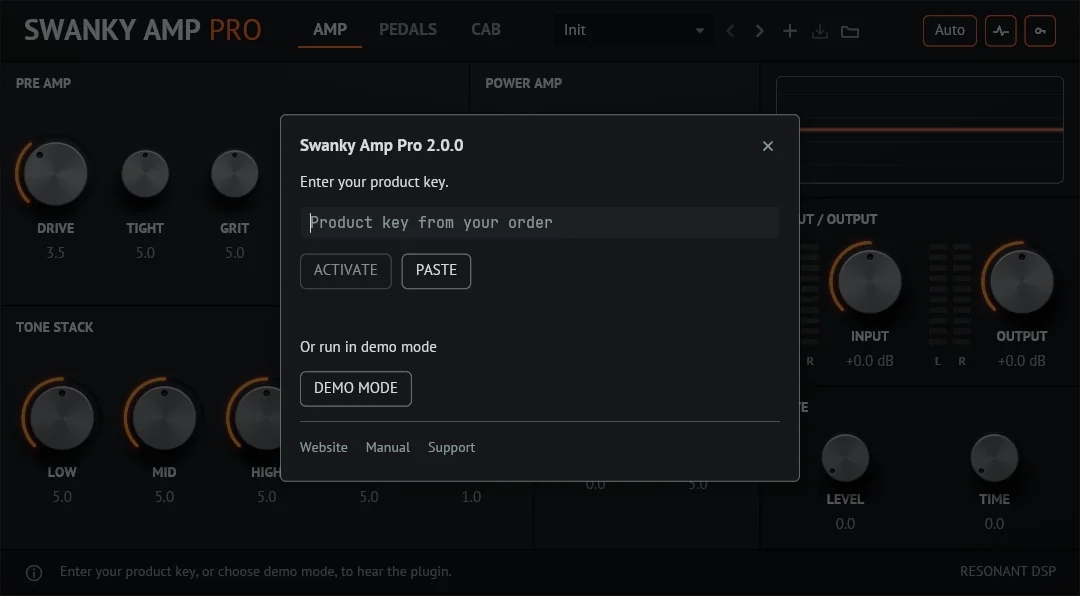Click the DRIVE value 3.5
This screenshot has width=1080, height=596.
point(55,253)
